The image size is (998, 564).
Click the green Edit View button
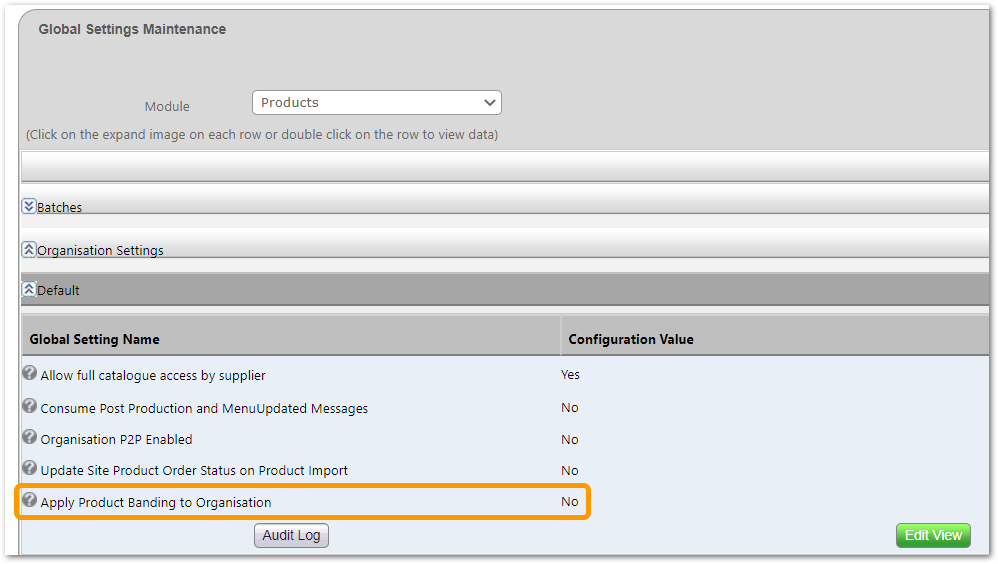[933, 535]
